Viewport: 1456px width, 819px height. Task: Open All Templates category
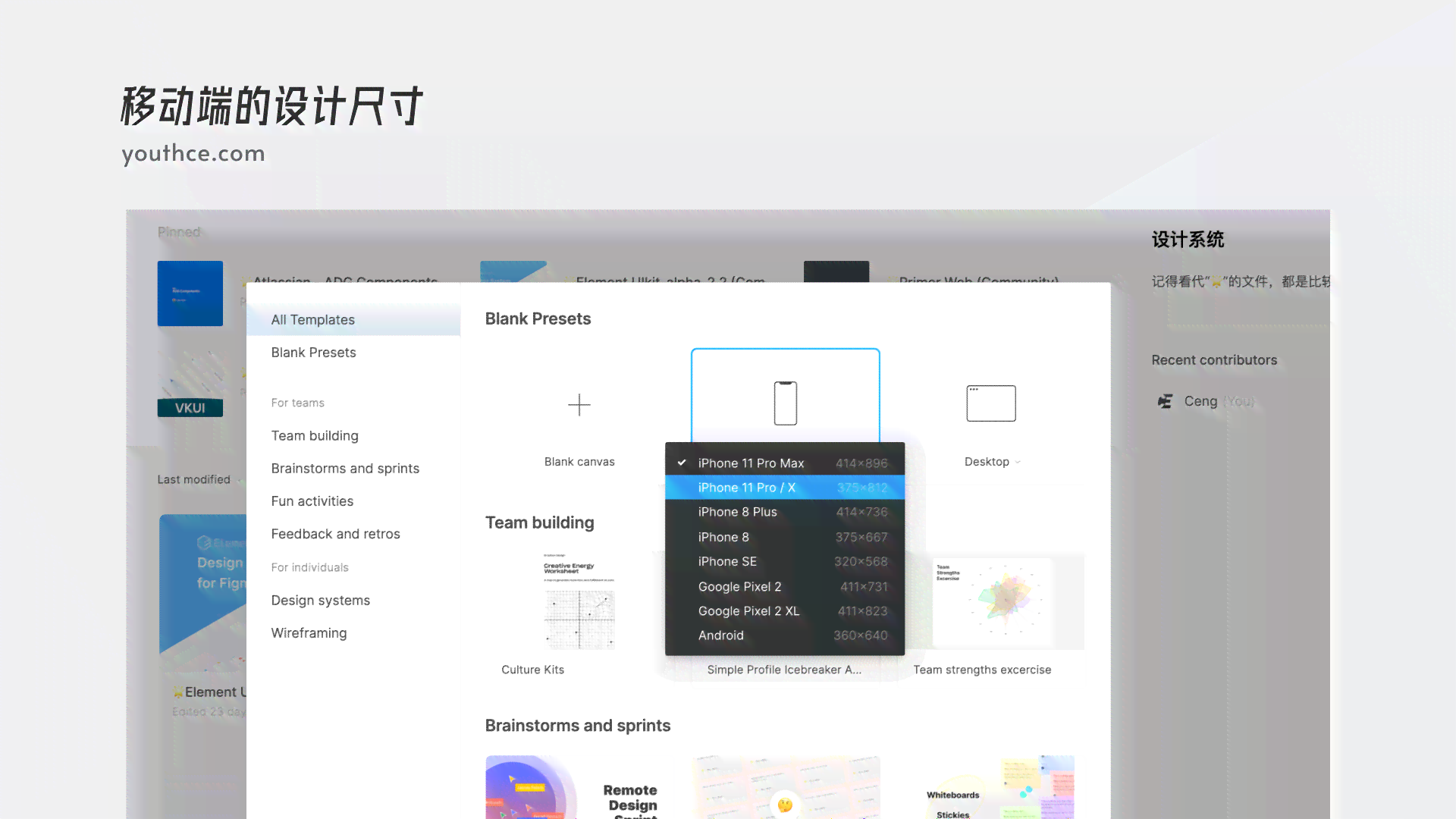[x=353, y=320]
